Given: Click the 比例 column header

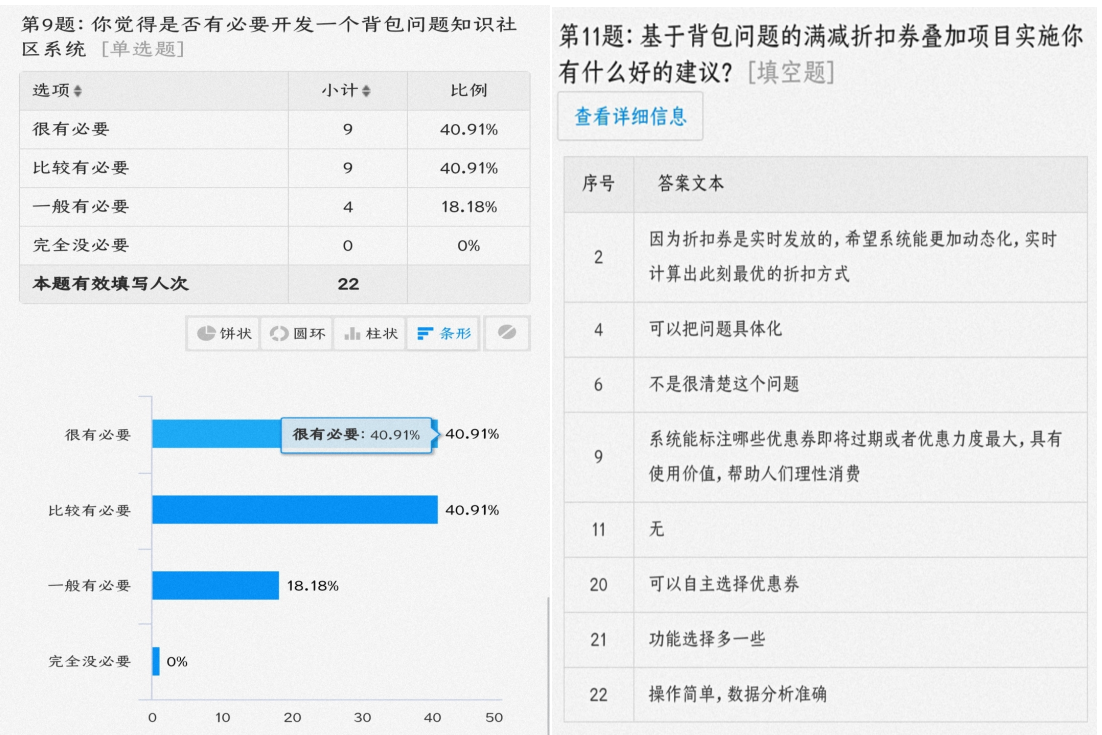Looking at the screenshot, I should coord(469,91).
